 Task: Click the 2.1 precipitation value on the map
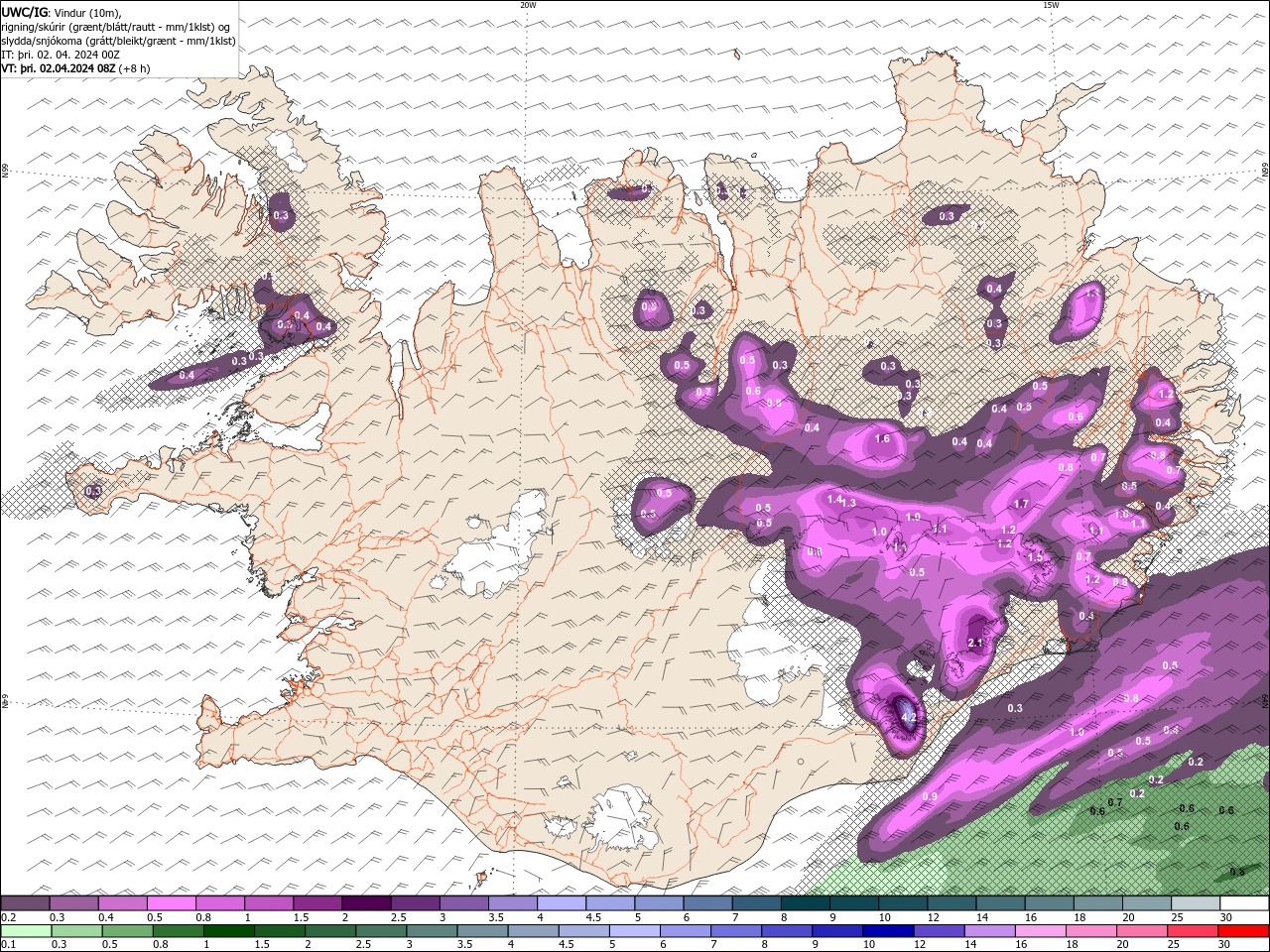click(x=975, y=643)
